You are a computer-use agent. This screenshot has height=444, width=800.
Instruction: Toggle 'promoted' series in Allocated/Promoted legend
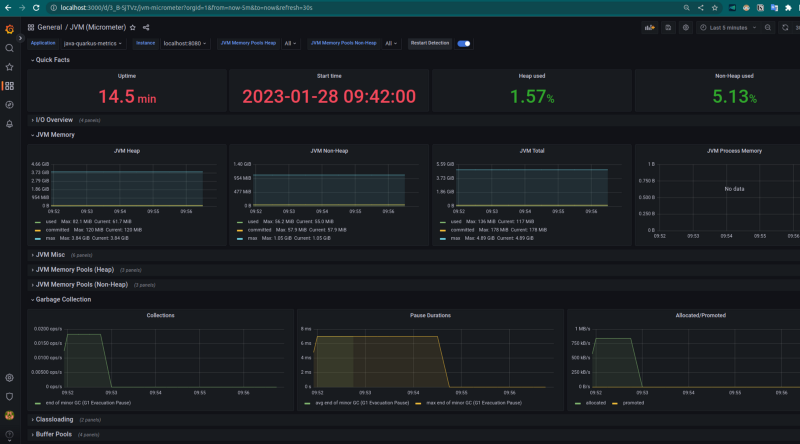tap(633, 403)
